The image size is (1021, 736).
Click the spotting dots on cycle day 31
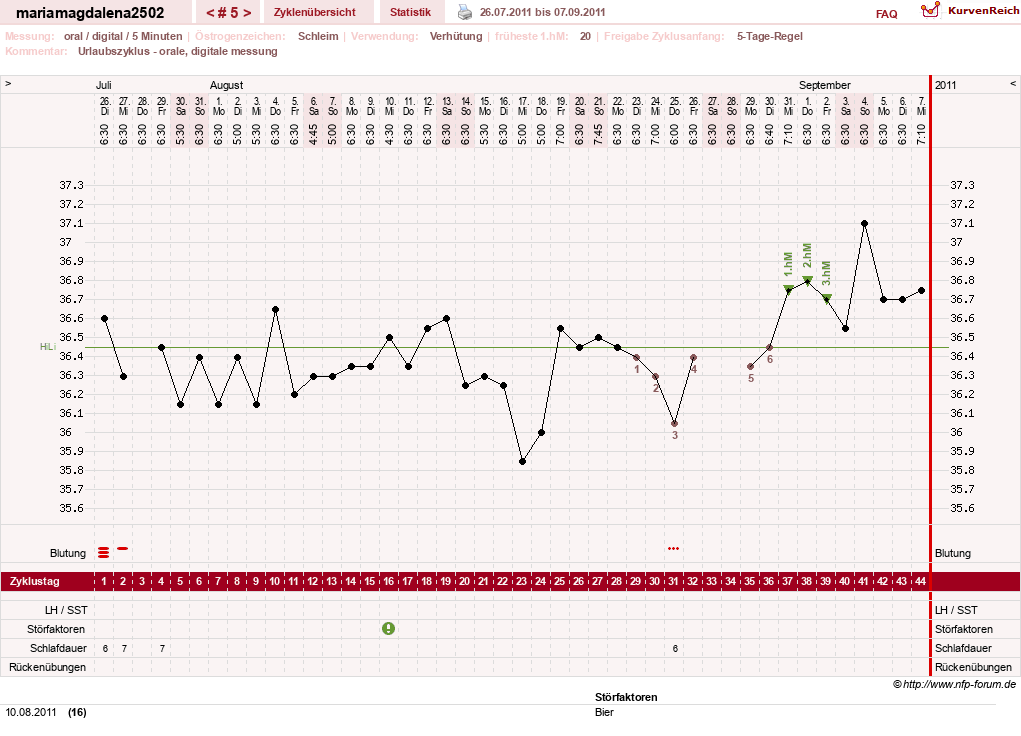click(x=674, y=548)
